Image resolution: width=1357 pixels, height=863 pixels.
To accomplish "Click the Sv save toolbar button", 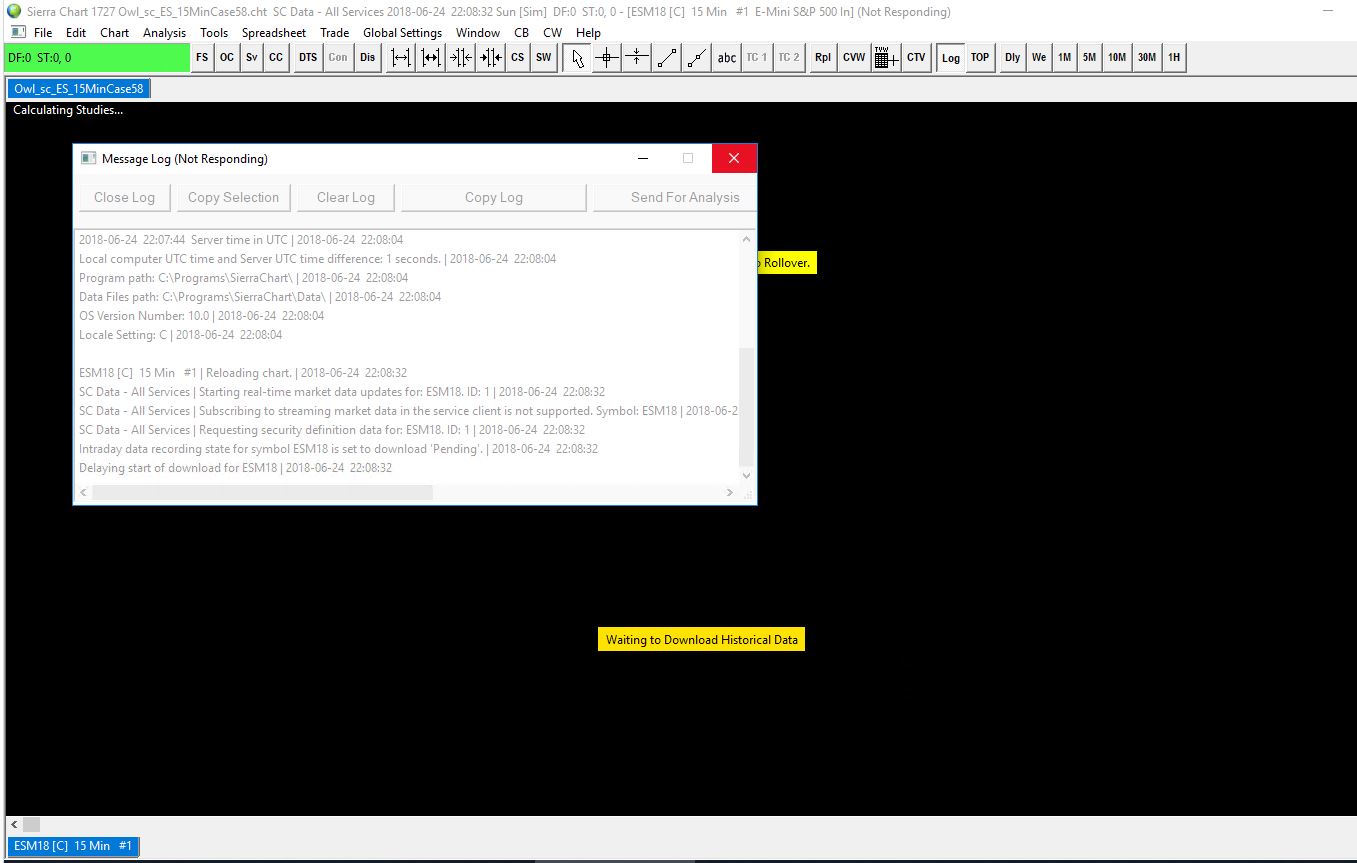I will [251, 58].
